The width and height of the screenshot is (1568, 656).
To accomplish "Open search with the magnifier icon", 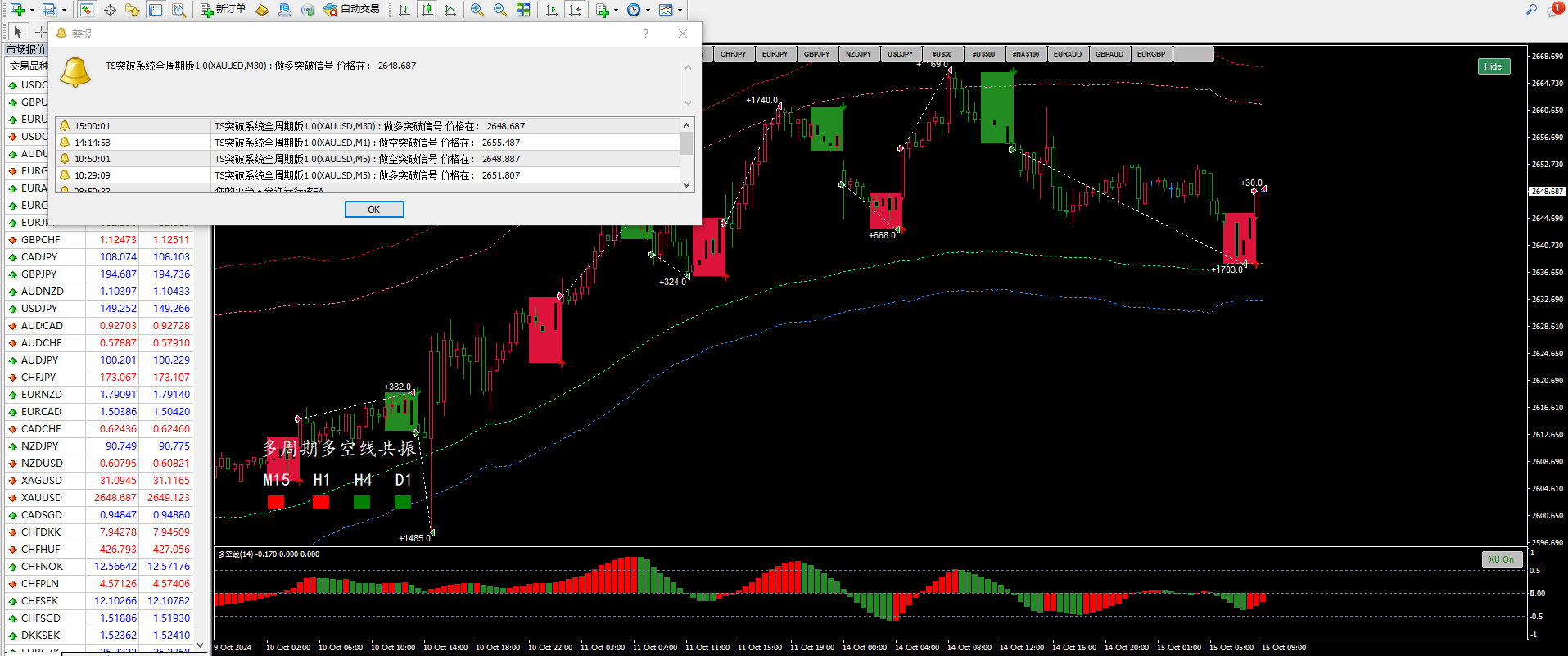I will tap(1531, 10).
